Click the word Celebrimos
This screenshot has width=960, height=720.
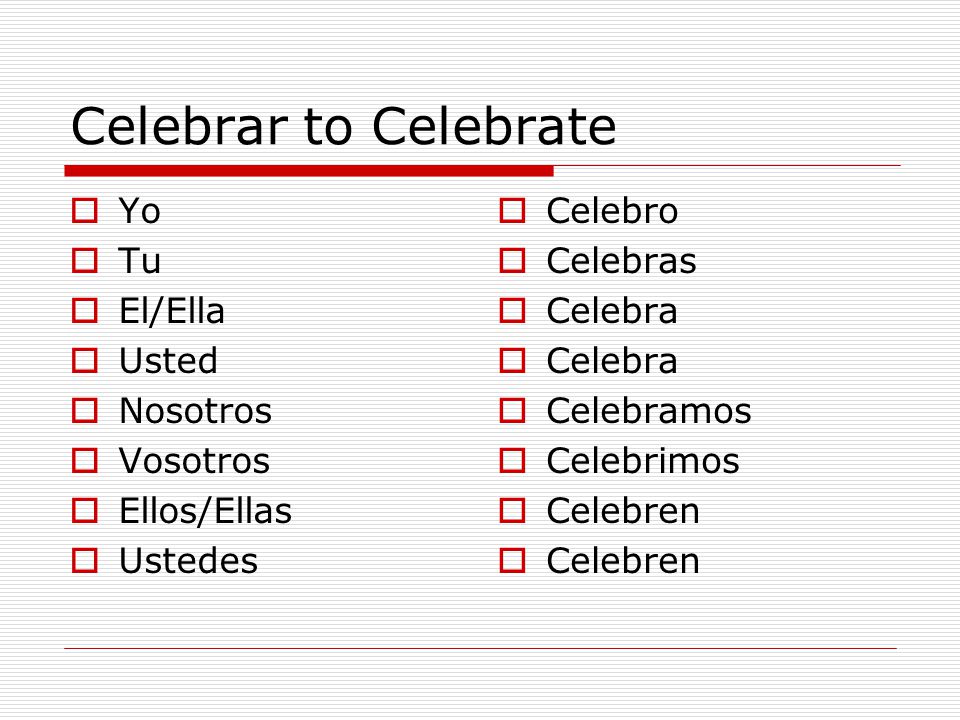(x=643, y=460)
